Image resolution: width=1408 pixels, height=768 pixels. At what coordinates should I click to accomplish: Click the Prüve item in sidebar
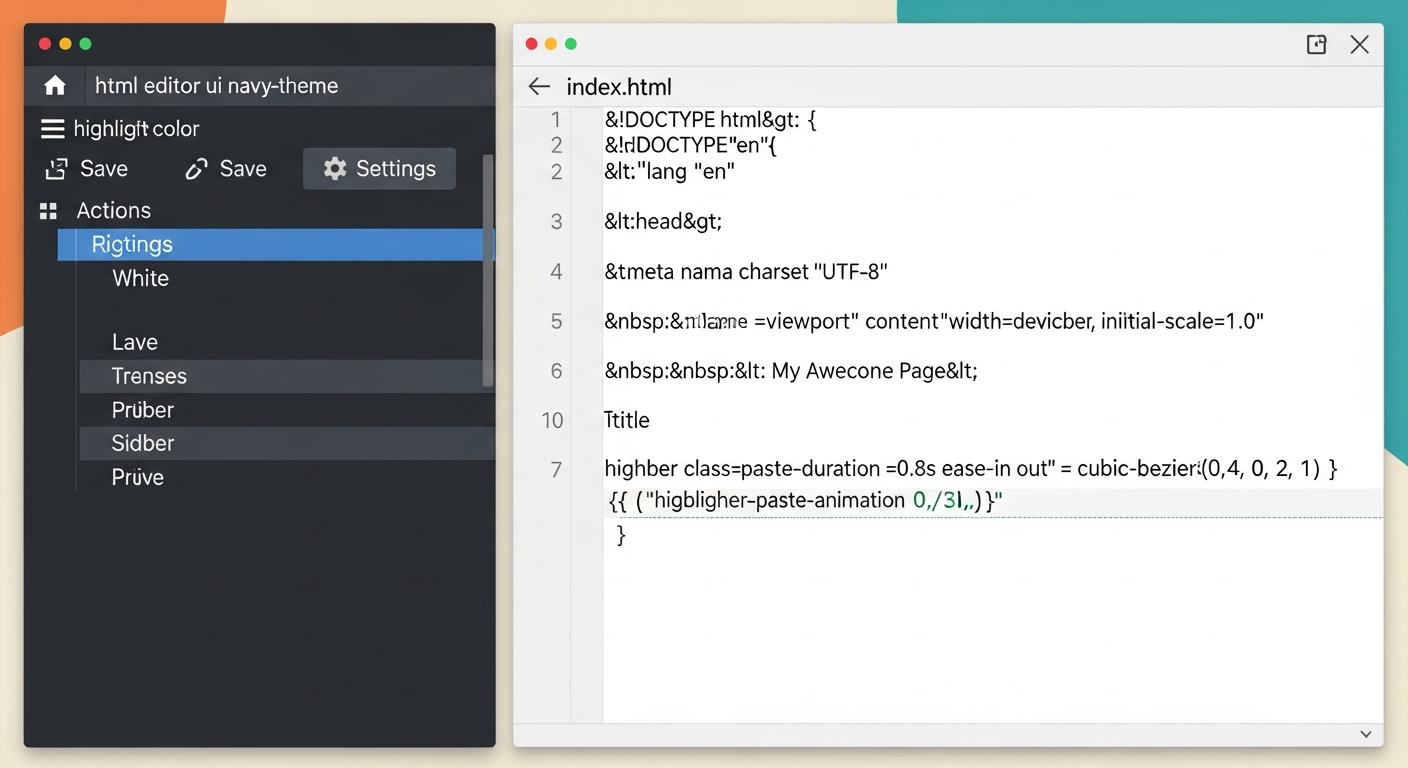click(x=138, y=477)
